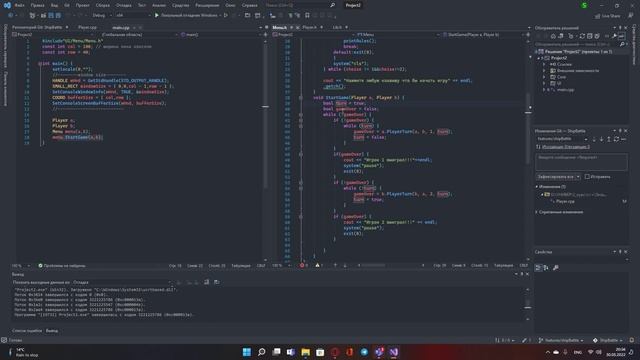Switch to the Lib.h tab
Viewport: 640px width, 360px height.
tap(337, 27)
